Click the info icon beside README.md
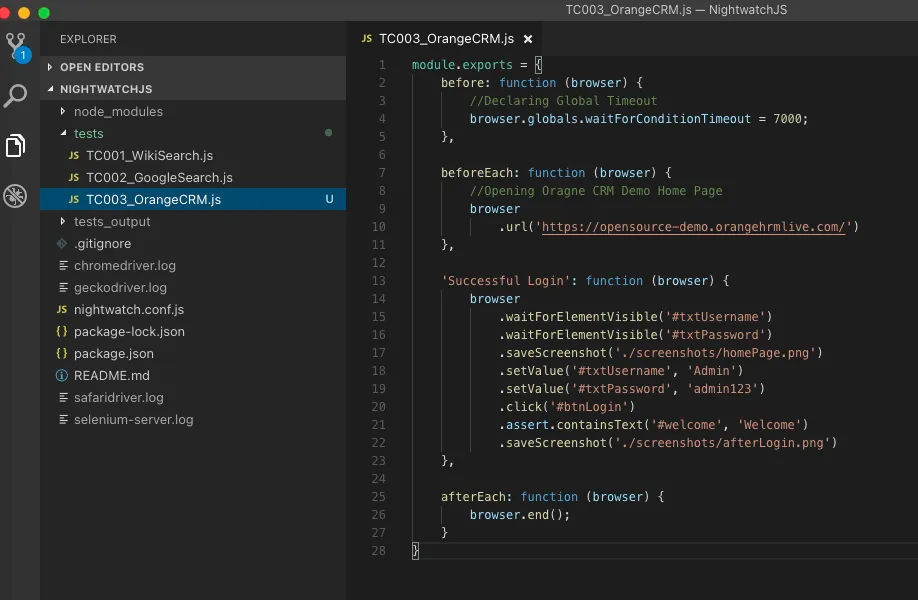The width and height of the screenshot is (918, 600). tap(61, 376)
